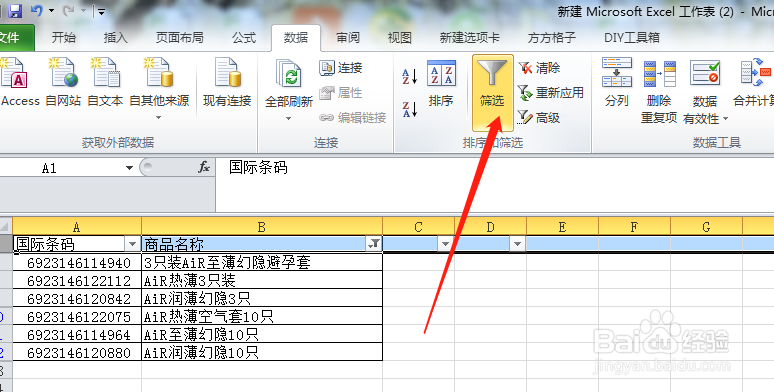
Task: Select cell 3只装AiR至薄幻隐避孕套
Action: tap(262, 262)
